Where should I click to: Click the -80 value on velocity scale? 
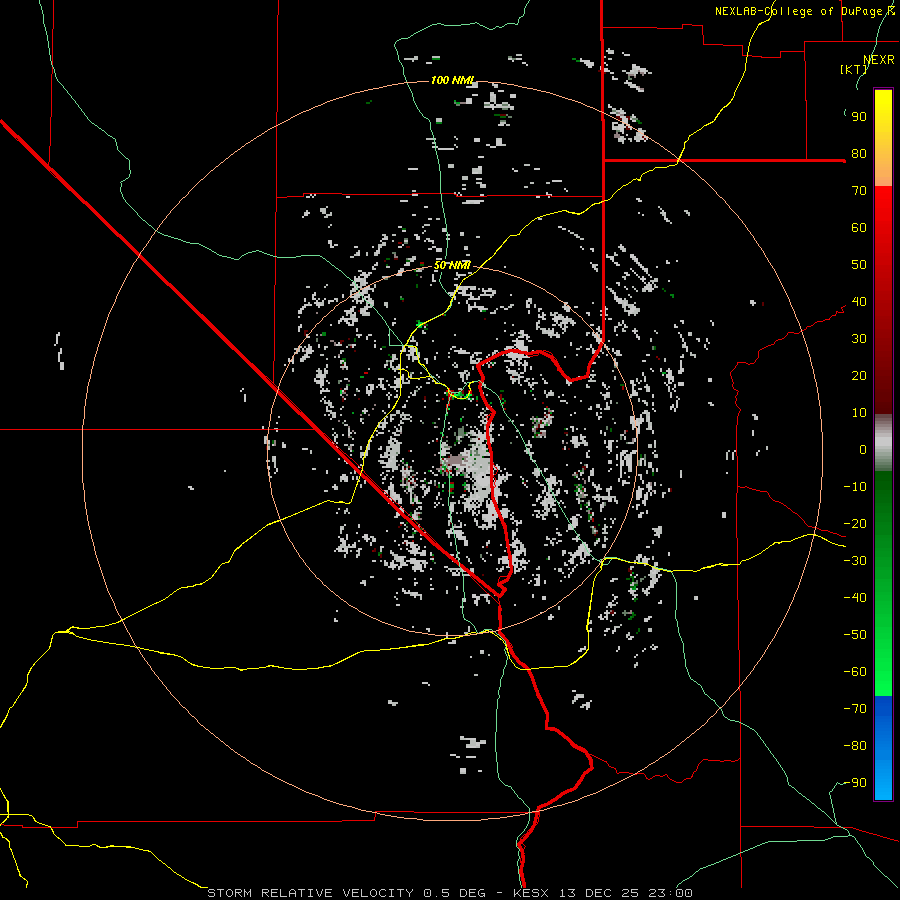[x=855, y=746]
